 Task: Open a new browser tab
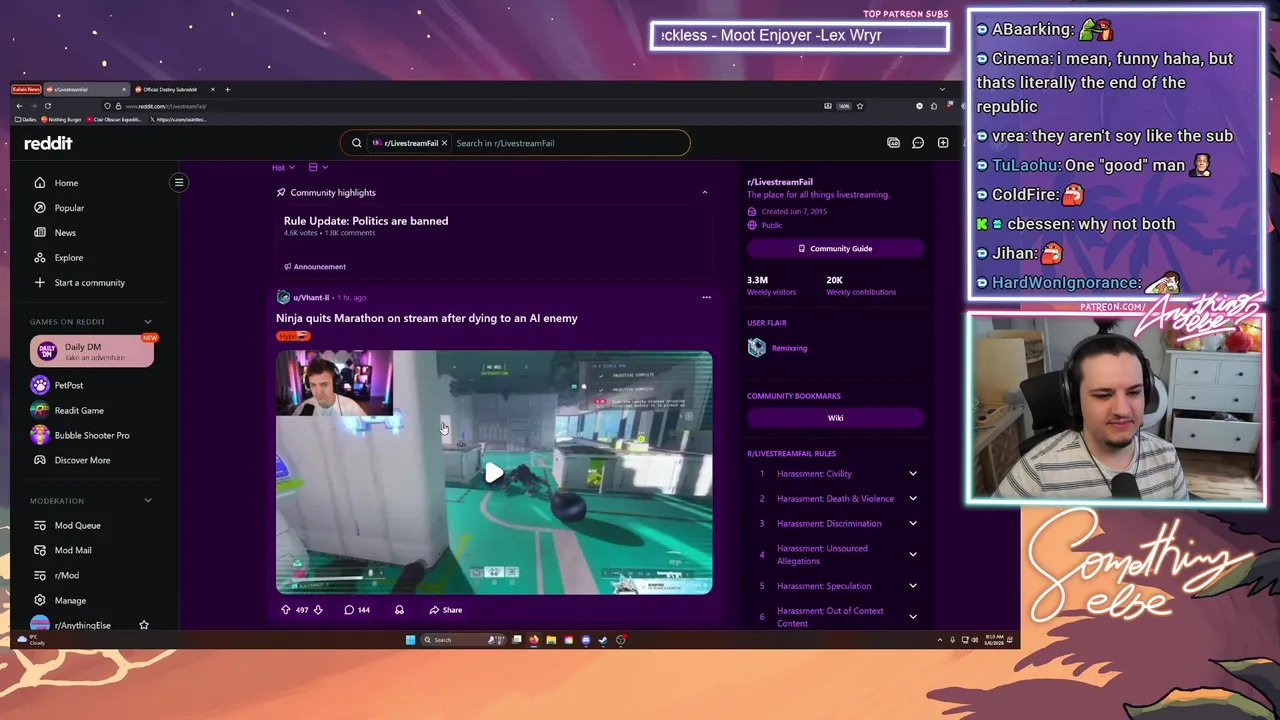click(227, 90)
